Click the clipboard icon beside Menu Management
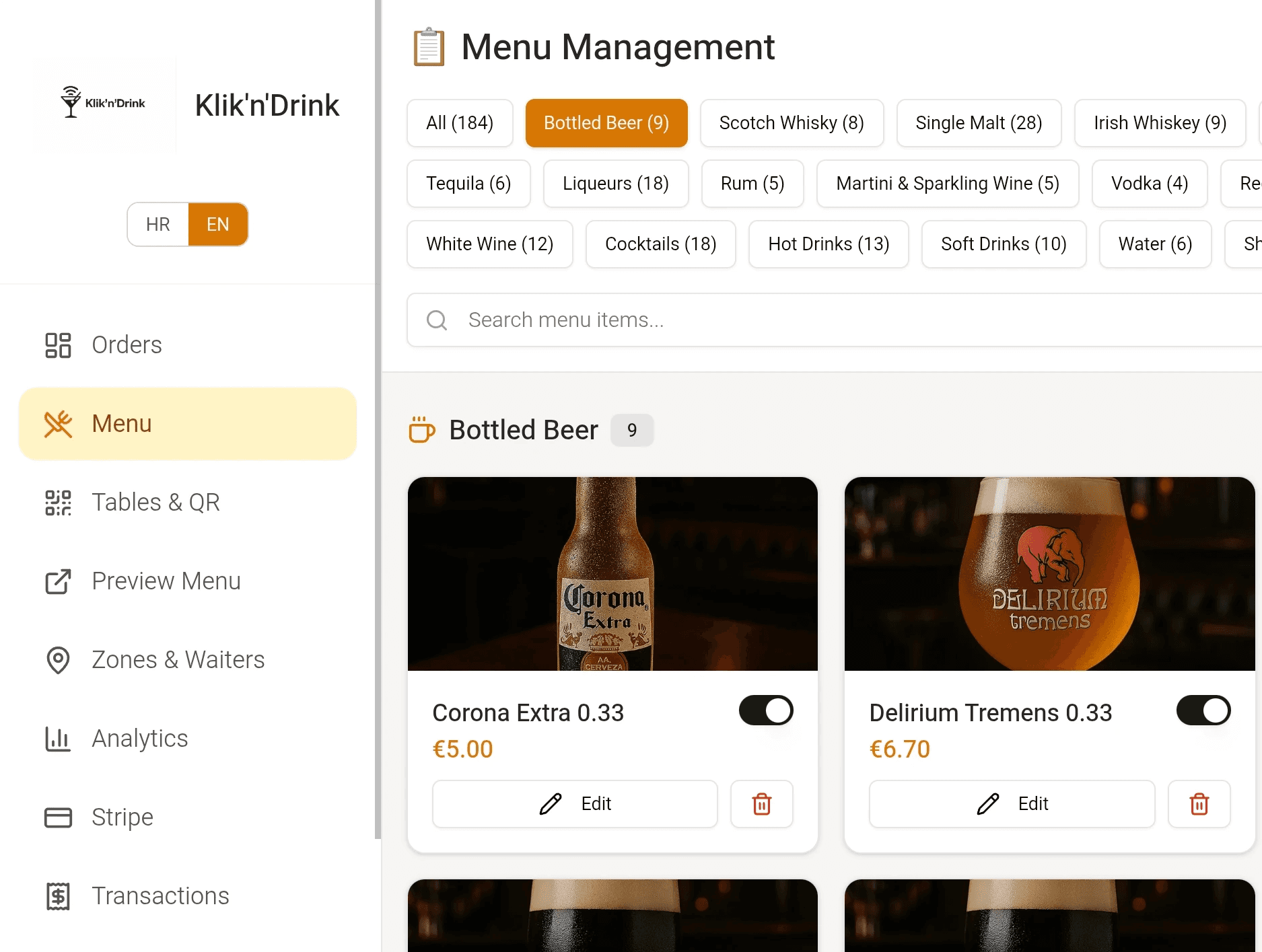This screenshot has height=952, width=1262. coord(429,47)
